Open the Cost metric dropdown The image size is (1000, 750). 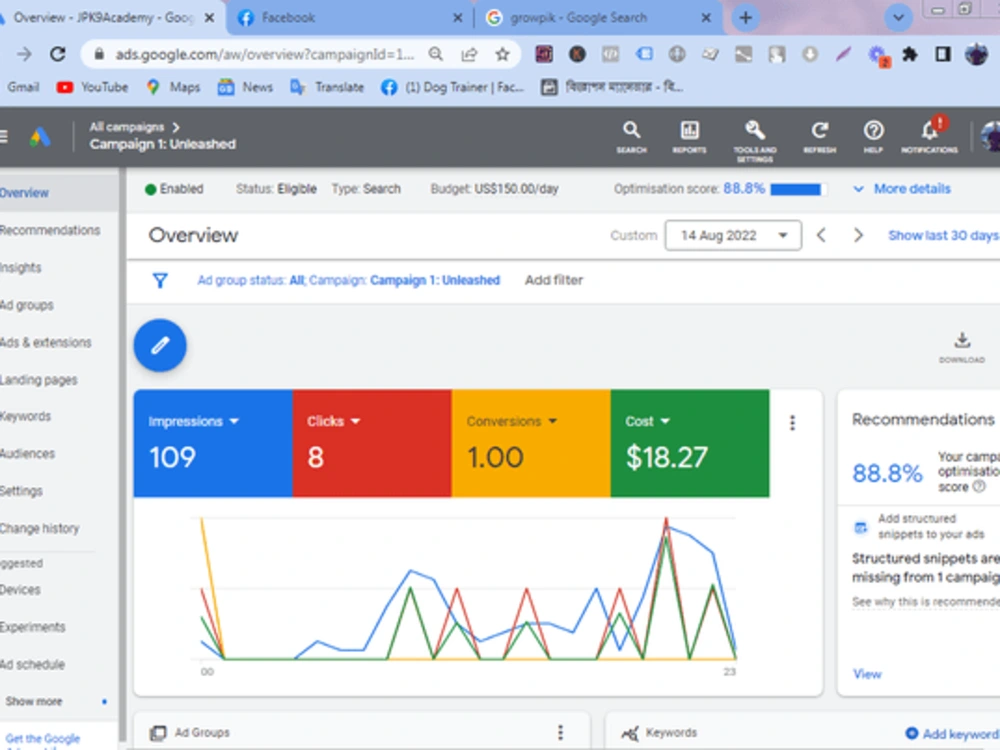click(x=647, y=422)
